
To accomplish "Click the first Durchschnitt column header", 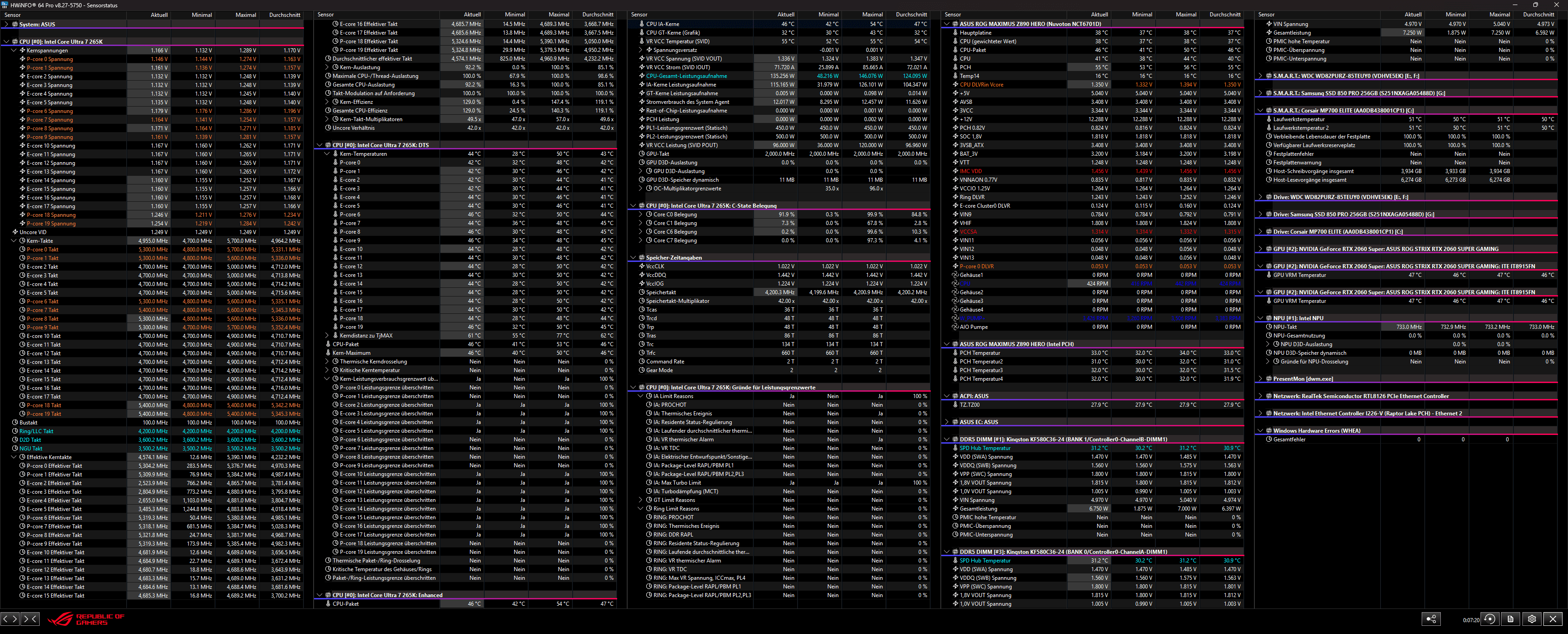I will point(284,15).
